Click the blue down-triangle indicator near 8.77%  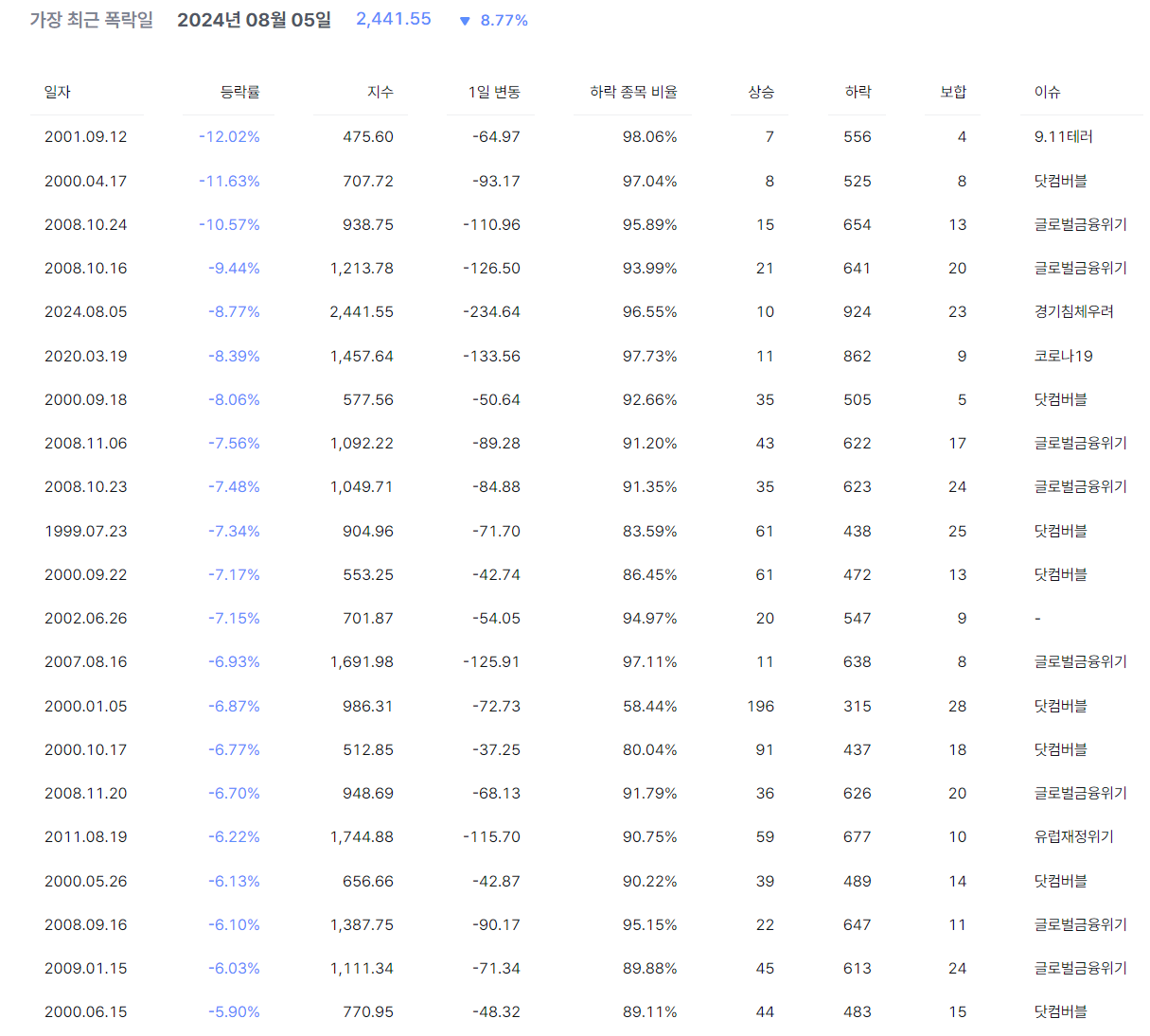click(464, 19)
